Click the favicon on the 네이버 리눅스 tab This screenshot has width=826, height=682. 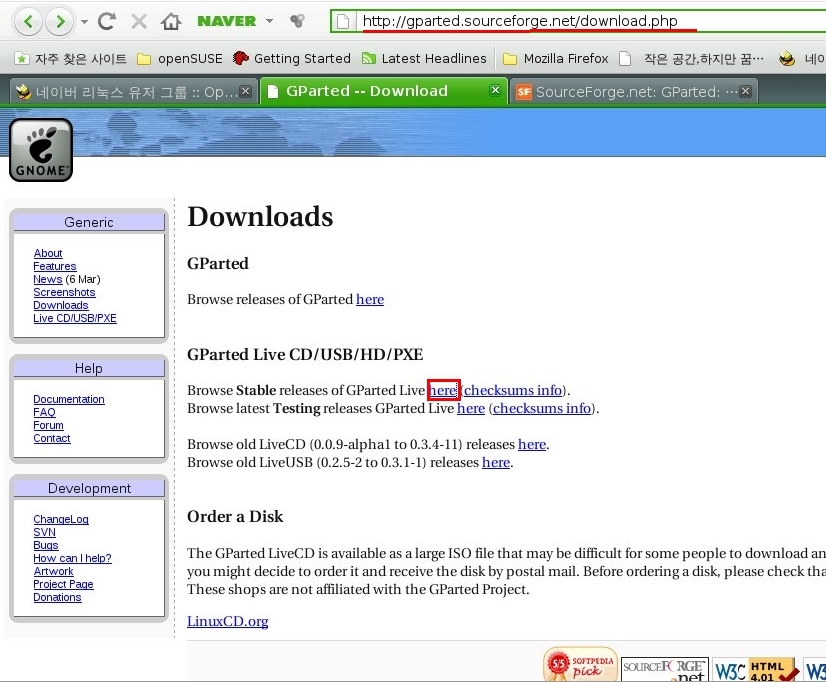pos(24,92)
